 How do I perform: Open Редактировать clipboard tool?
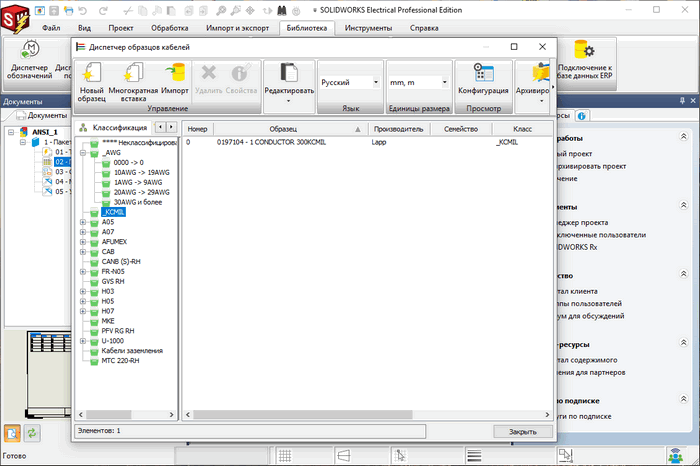coord(289,73)
